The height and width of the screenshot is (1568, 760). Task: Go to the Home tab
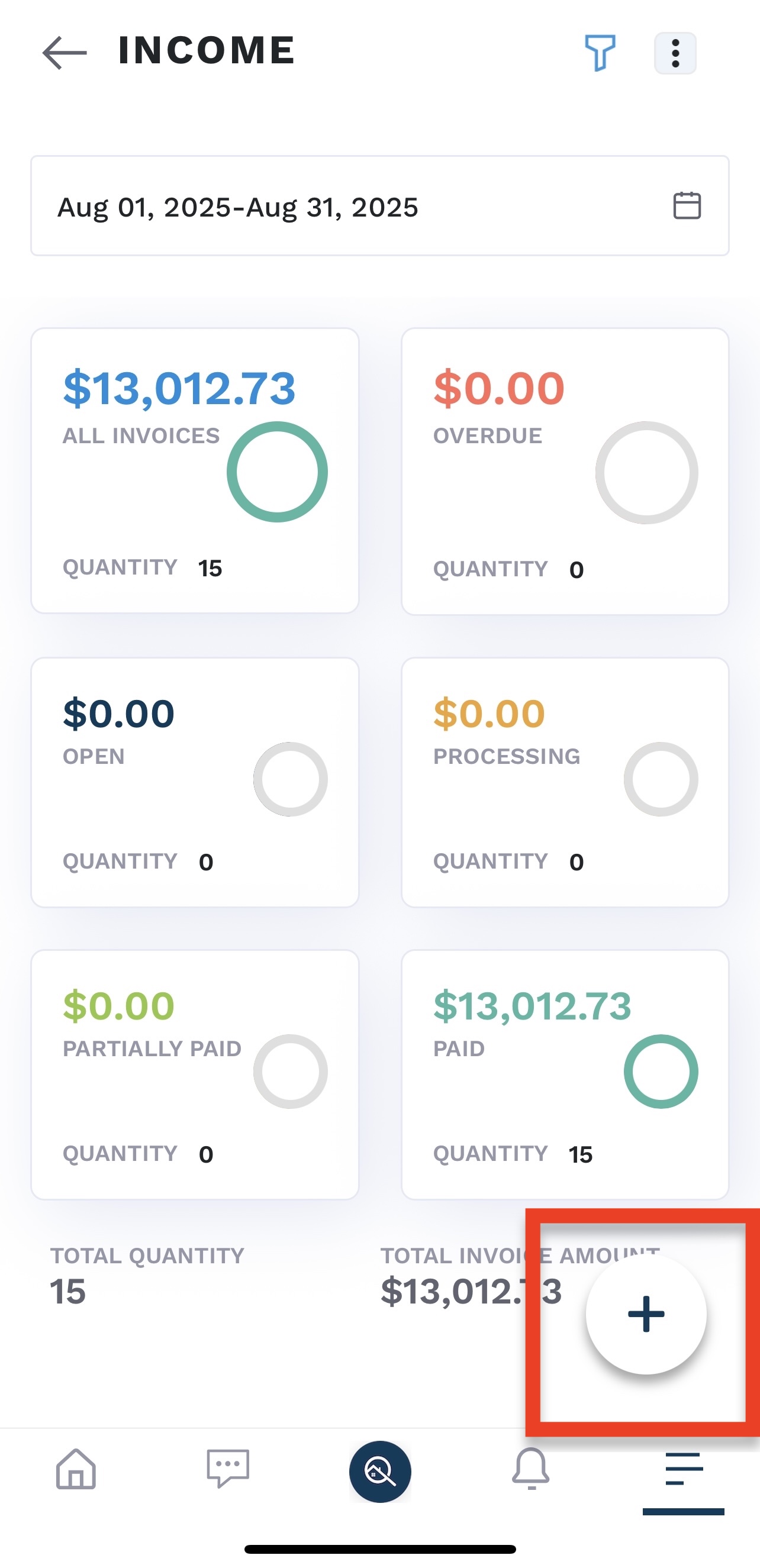point(76,1468)
